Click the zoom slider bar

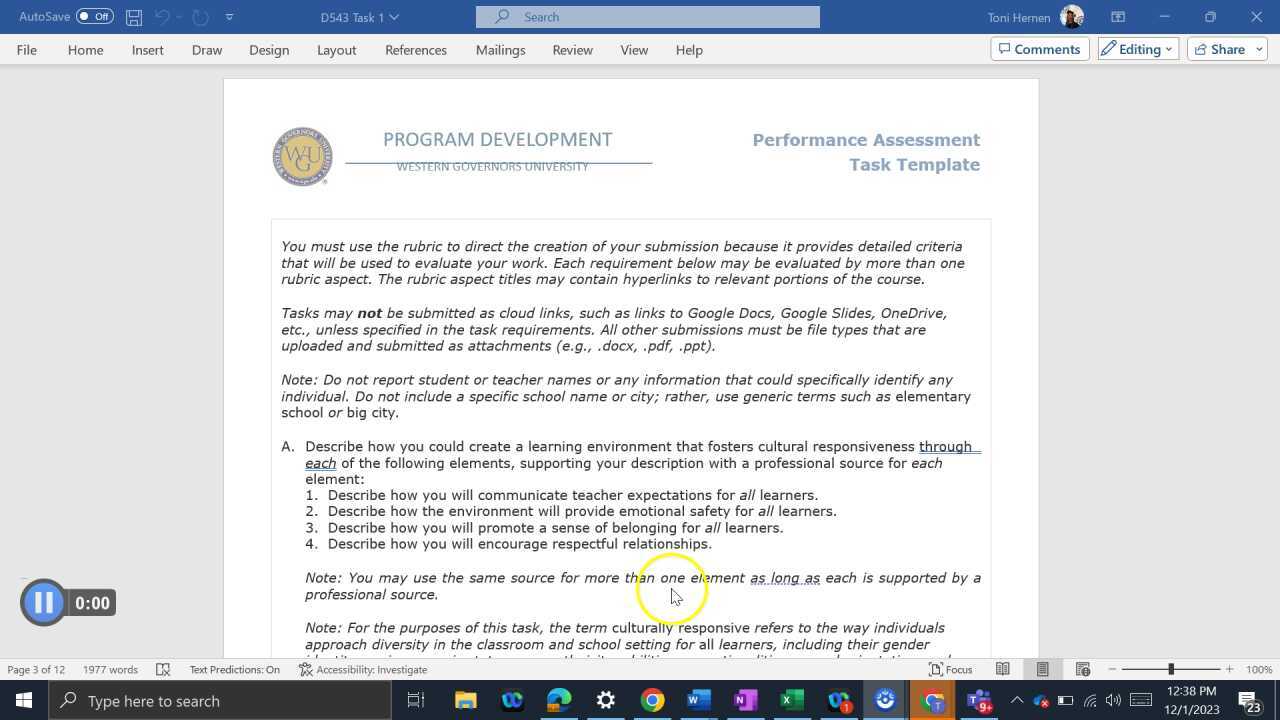[x=1170, y=669]
